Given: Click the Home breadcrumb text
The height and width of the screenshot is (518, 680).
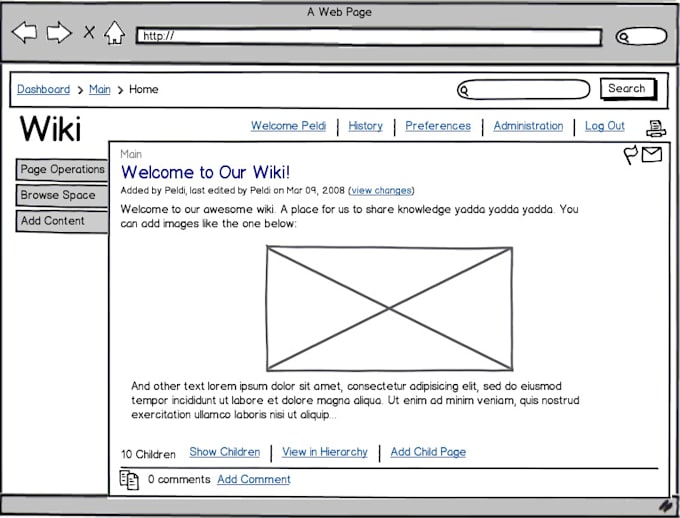Looking at the screenshot, I should coord(144,89).
